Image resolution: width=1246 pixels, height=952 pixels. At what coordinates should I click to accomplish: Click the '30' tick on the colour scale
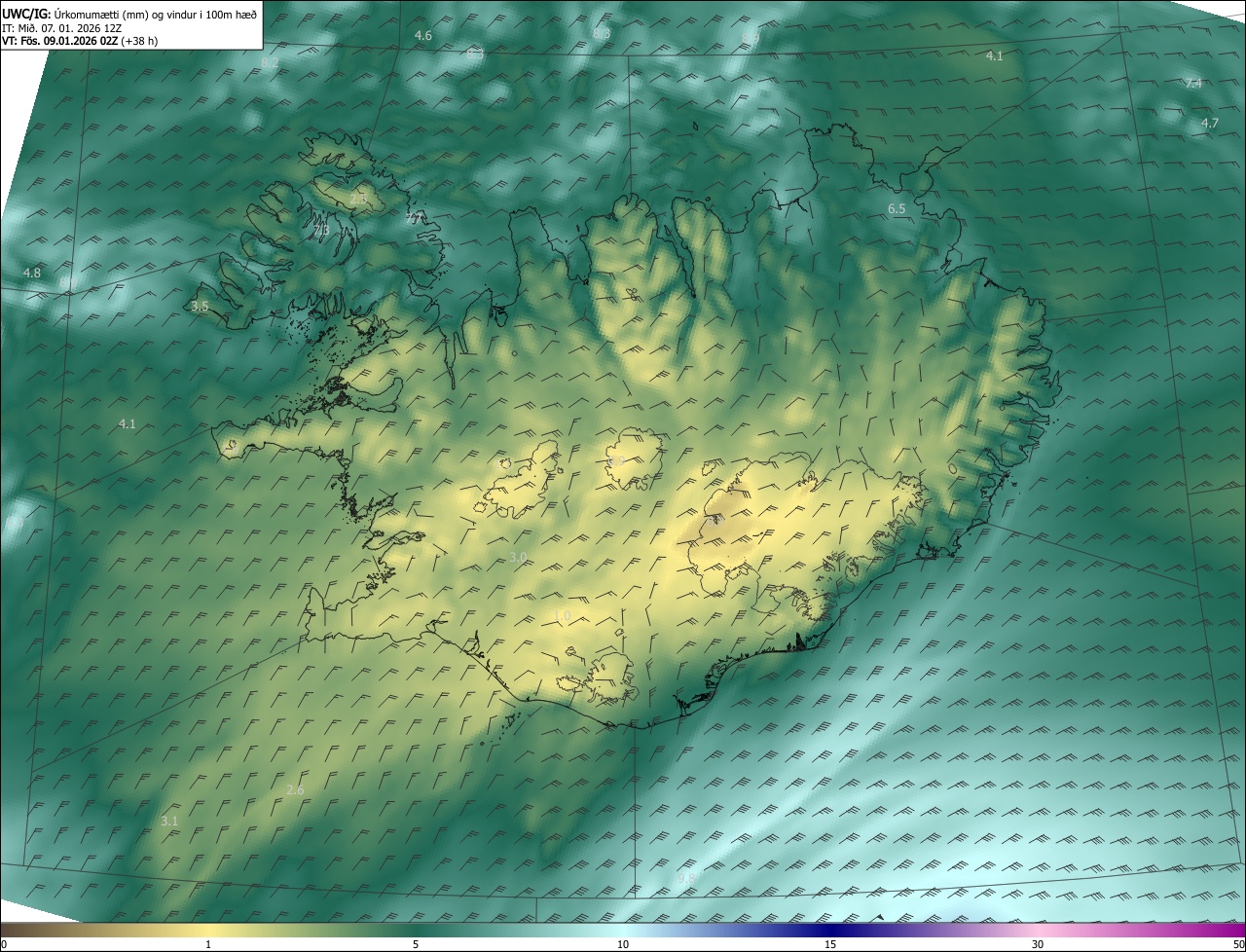click(1038, 944)
